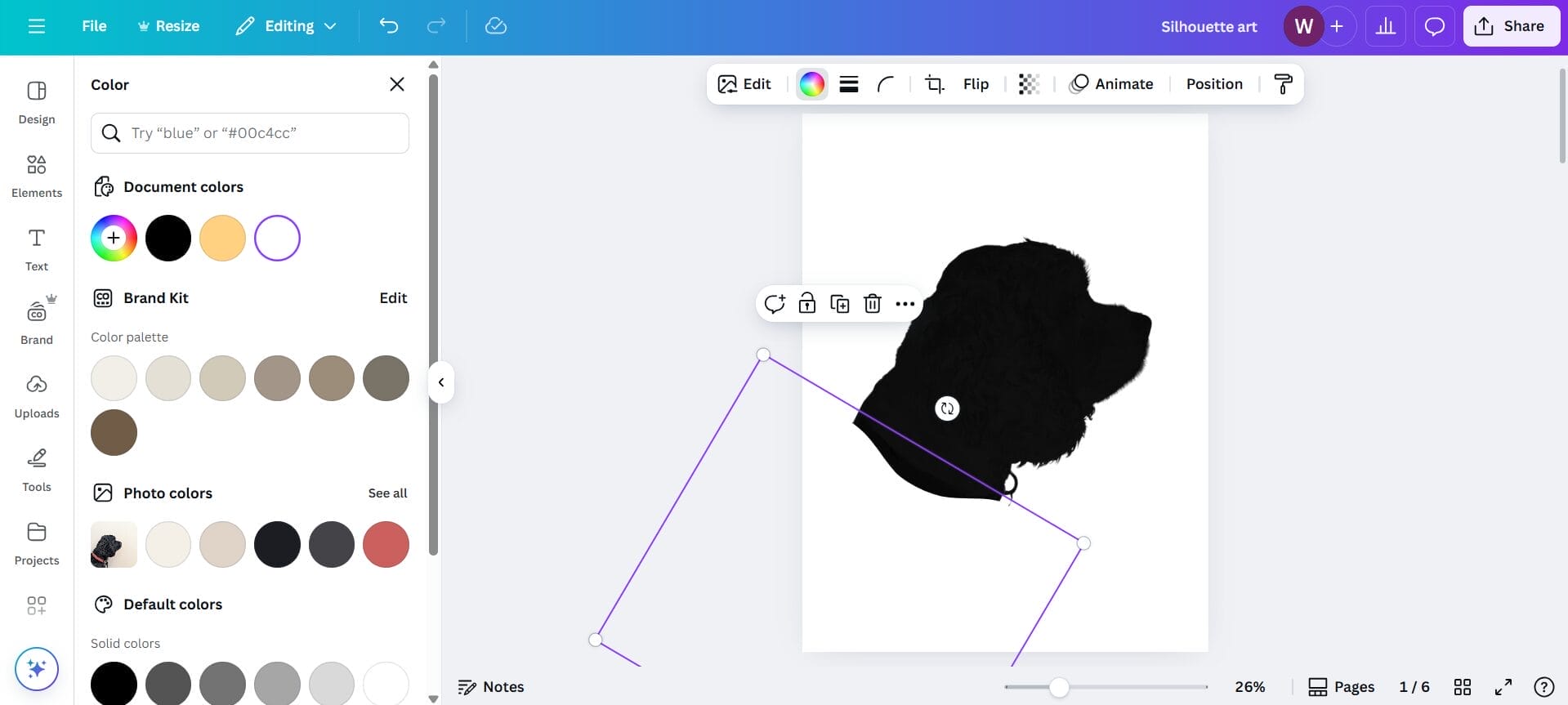Check the cloud save status icon

point(496,26)
